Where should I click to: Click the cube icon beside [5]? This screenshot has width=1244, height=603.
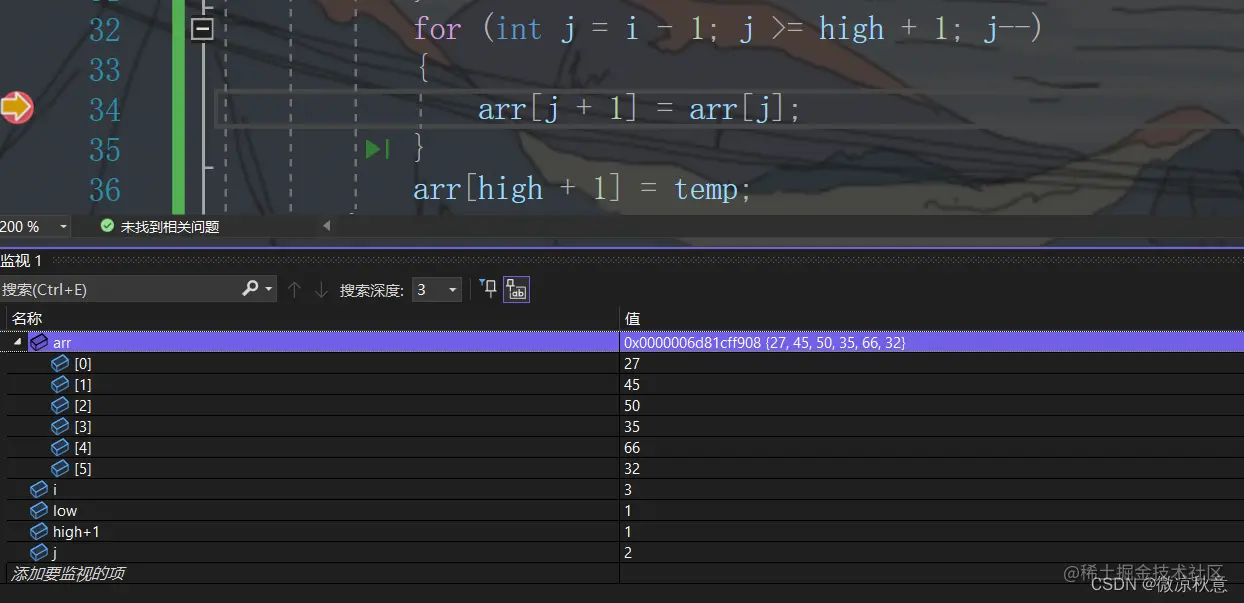point(60,469)
